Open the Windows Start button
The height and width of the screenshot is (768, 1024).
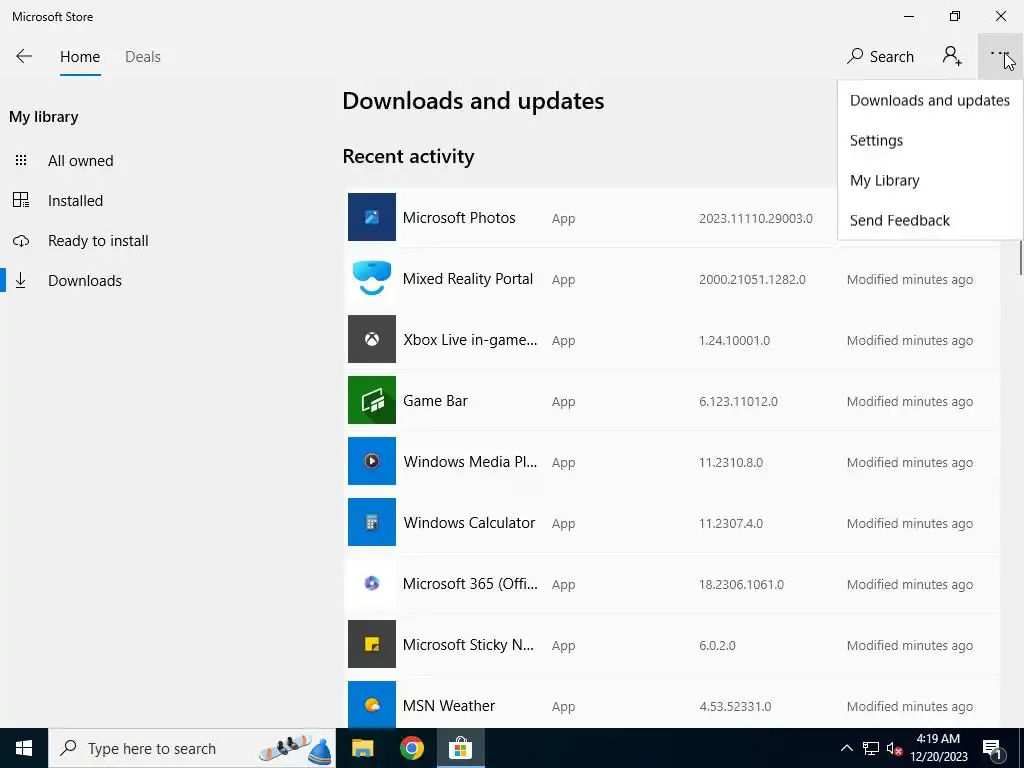click(x=24, y=748)
